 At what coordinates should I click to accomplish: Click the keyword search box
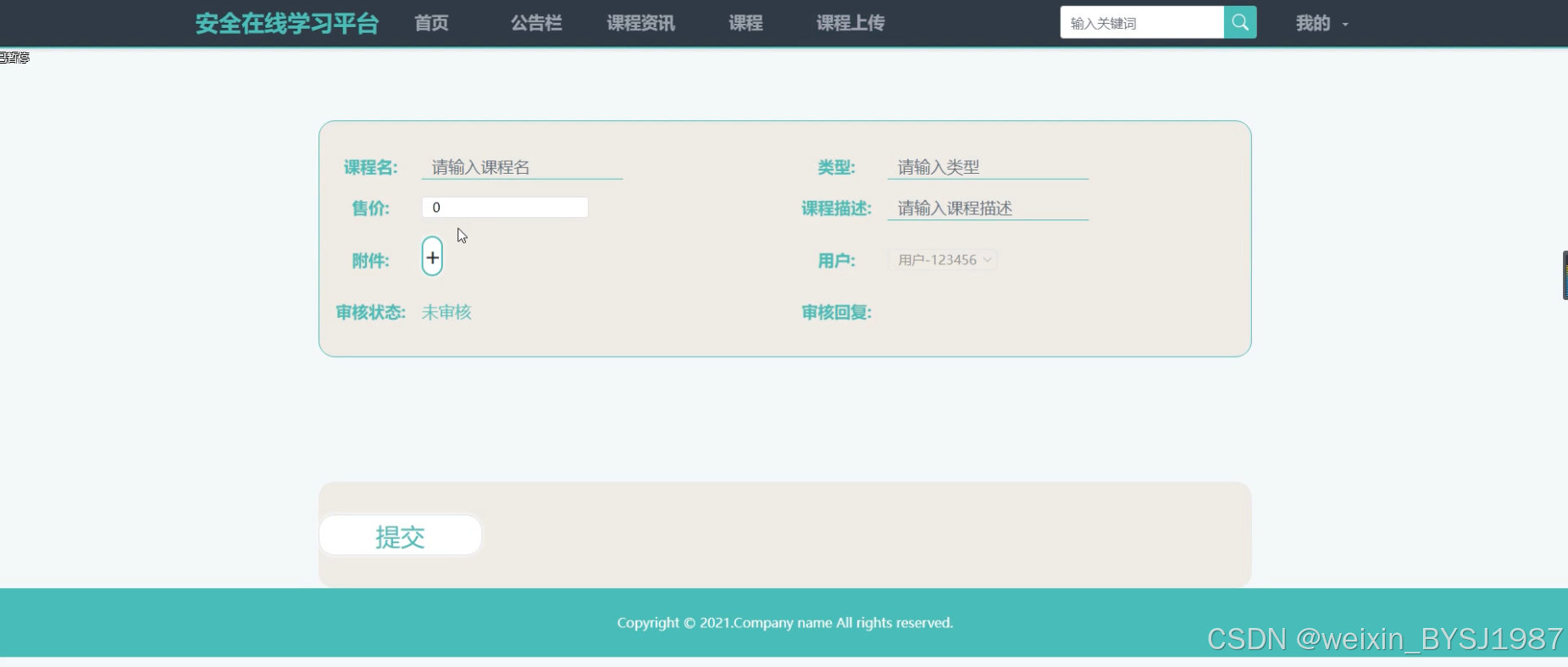1142,23
